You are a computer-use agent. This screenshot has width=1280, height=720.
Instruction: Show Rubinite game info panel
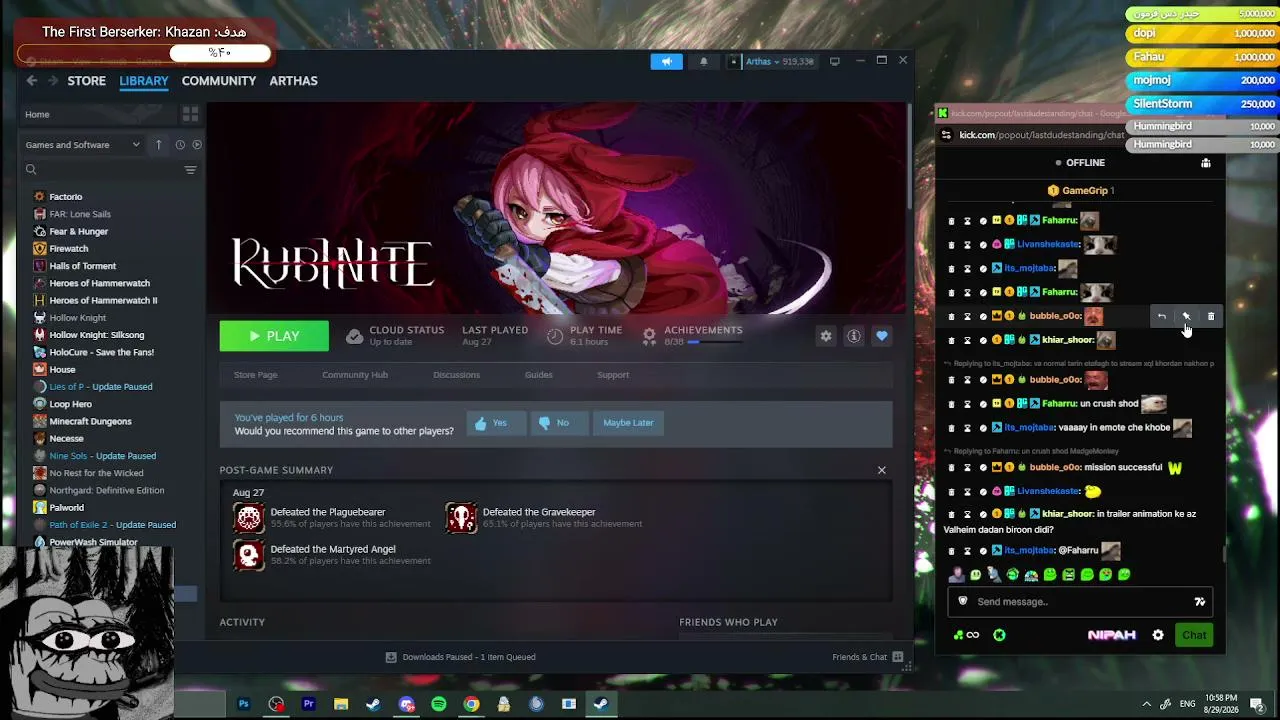(854, 336)
